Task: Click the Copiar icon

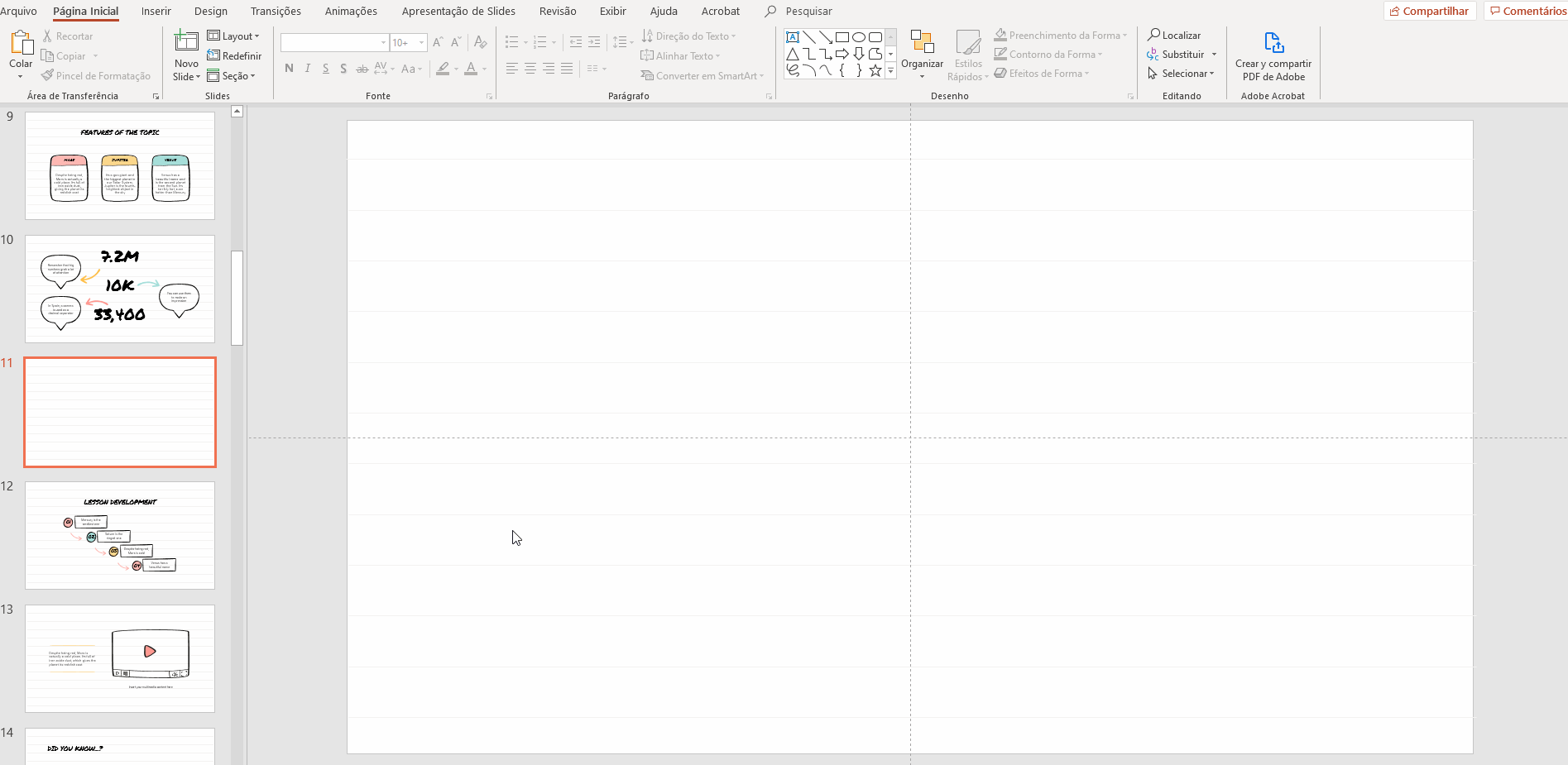Action: (x=47, y=56)
